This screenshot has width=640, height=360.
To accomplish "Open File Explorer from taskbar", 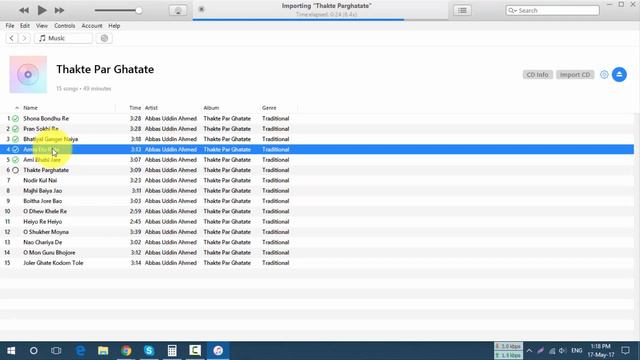I will pos(103,351).
